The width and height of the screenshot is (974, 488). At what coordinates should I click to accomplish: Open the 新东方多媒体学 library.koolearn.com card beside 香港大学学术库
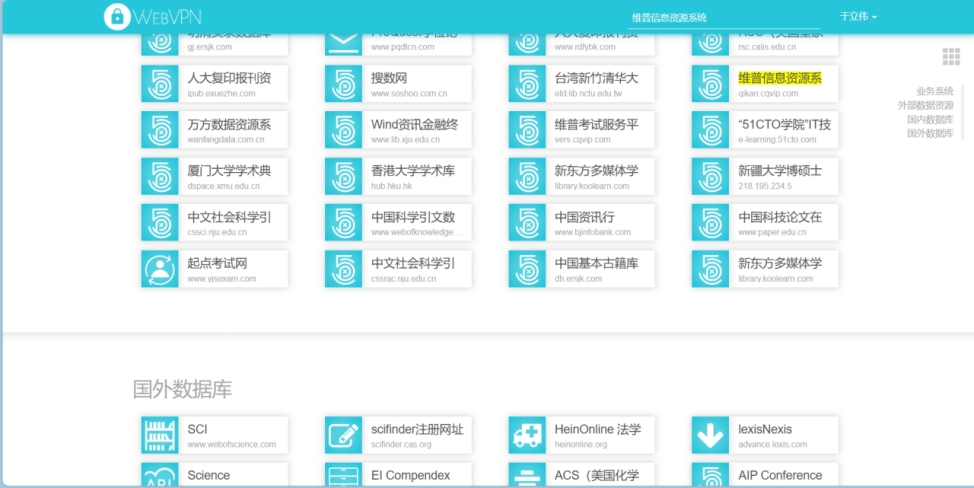click(x=581, y=176)
